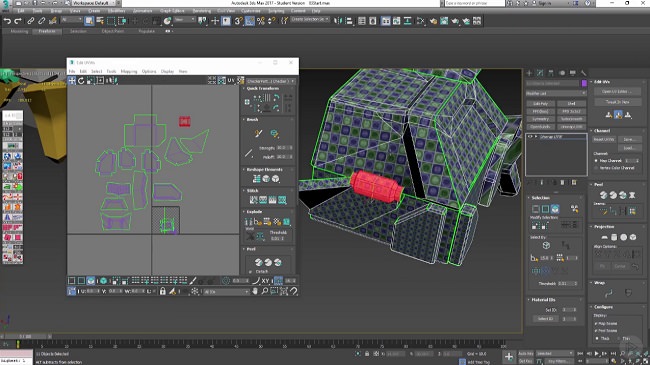Pick the Rectangular Selection Region icon
Screen dimensions: 650x365
pos(111,21)
